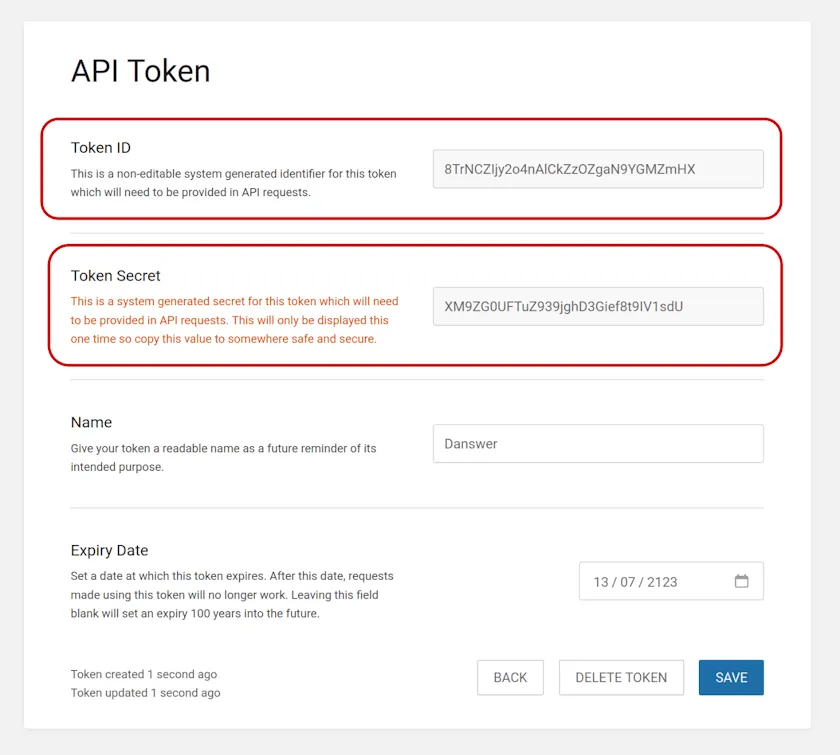The height and width of the screenshot is (755, 840).
Task: Open the calendar date picker icon
Action: [x=740, y=580]
